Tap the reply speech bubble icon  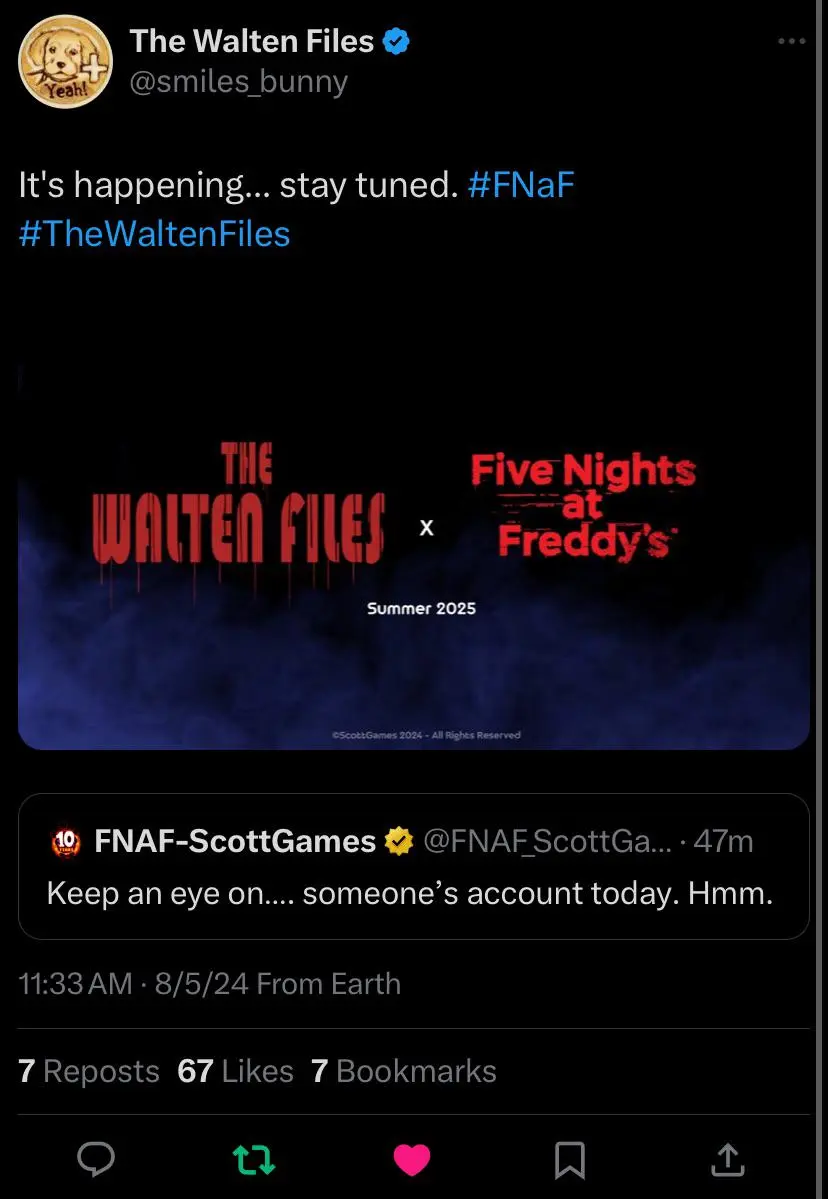[96, 1159]
